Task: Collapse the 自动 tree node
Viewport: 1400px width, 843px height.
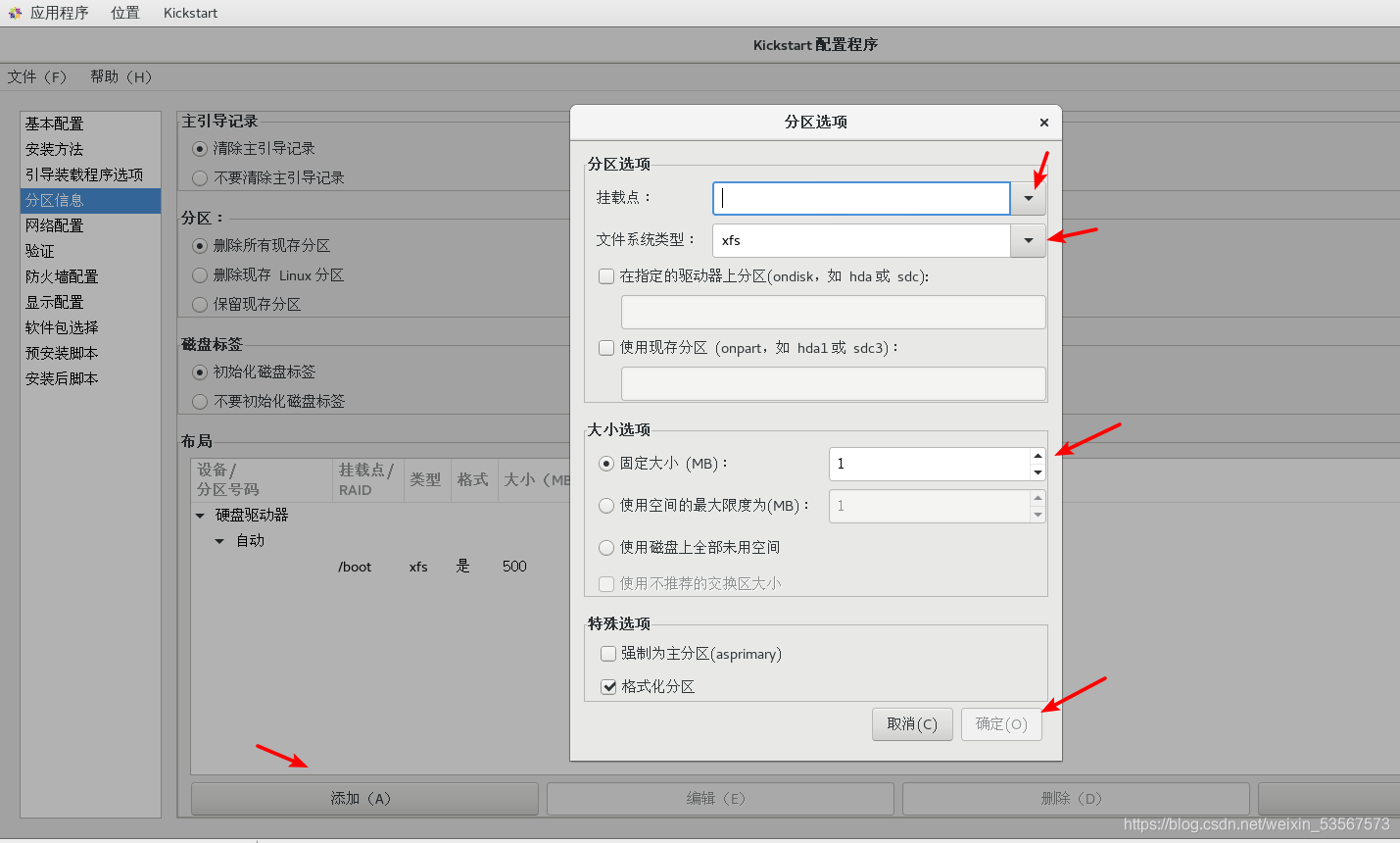Action: pyautogui.click(x=219, y=541)
